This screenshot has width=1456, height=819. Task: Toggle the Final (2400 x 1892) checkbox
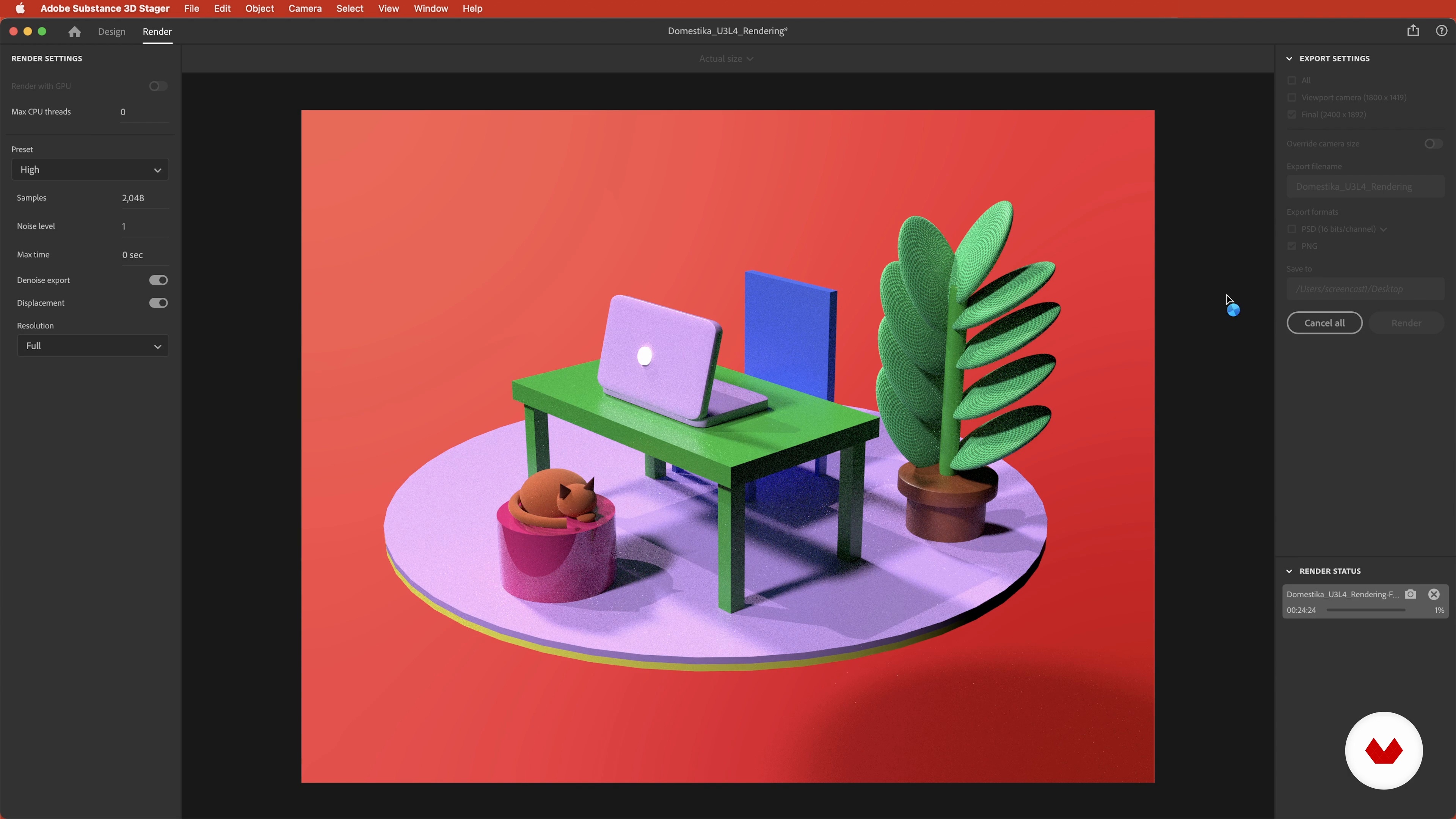click(1291, 114)
